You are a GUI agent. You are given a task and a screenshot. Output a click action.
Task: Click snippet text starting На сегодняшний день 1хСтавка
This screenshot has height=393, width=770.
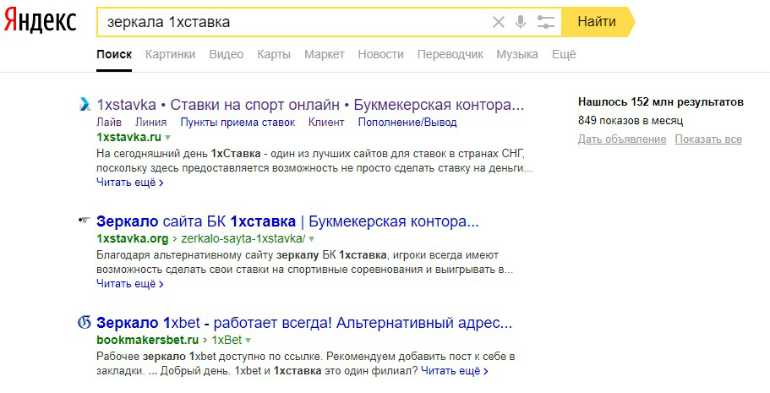point(315,161)
